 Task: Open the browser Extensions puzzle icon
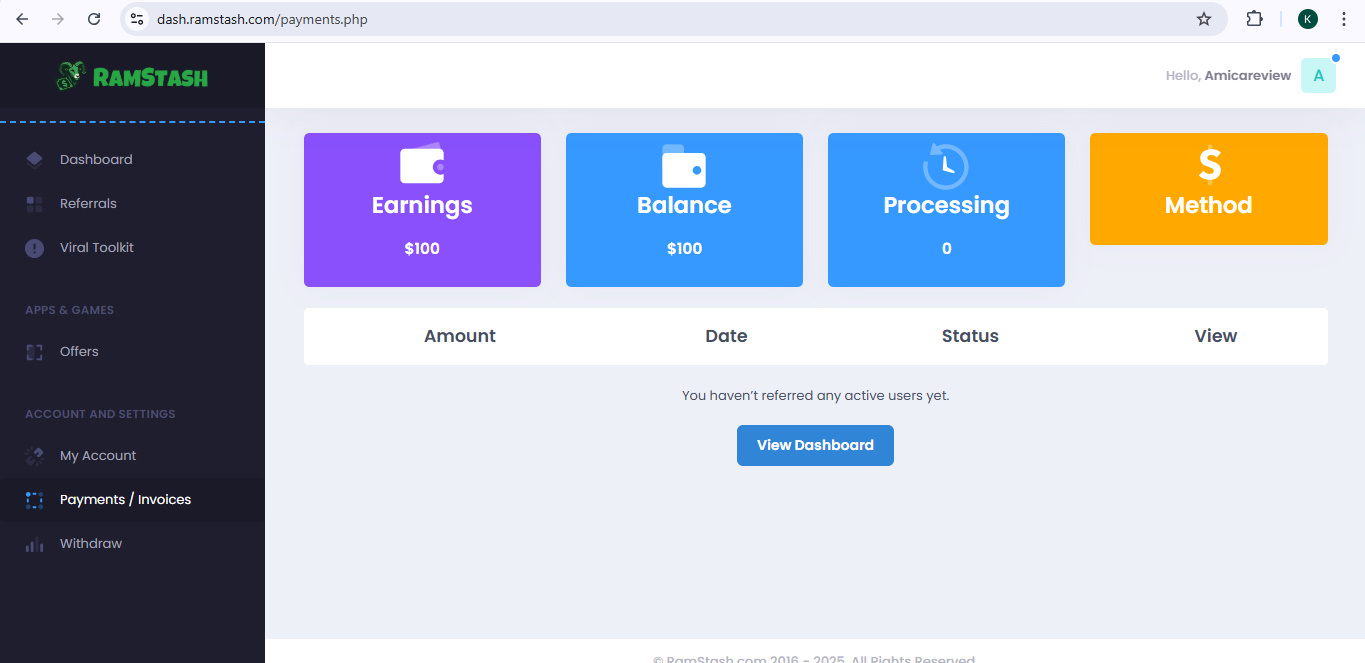pos(1254,19)
